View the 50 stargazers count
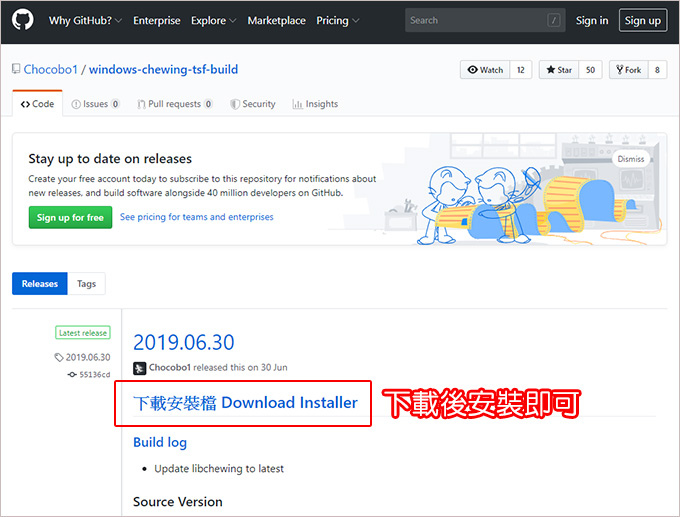Screen dimensions: 680x517 point(590,70)
